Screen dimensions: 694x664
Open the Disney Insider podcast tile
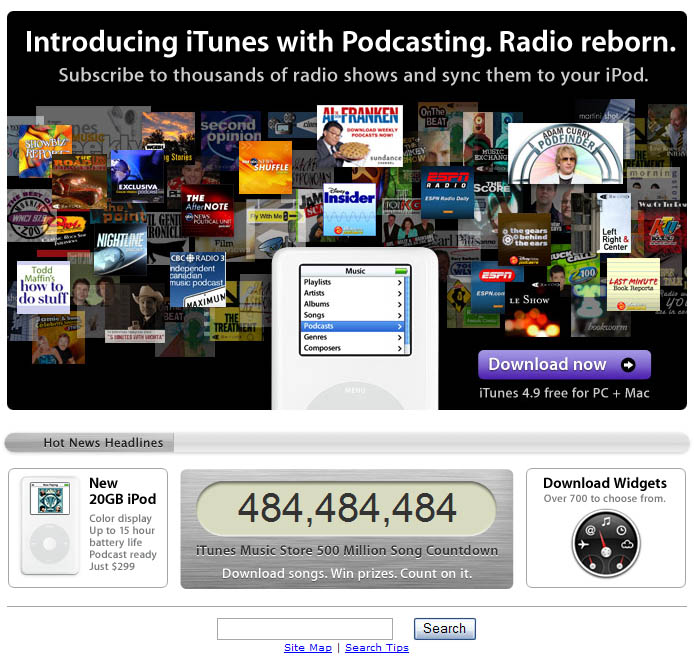(350, 209)
